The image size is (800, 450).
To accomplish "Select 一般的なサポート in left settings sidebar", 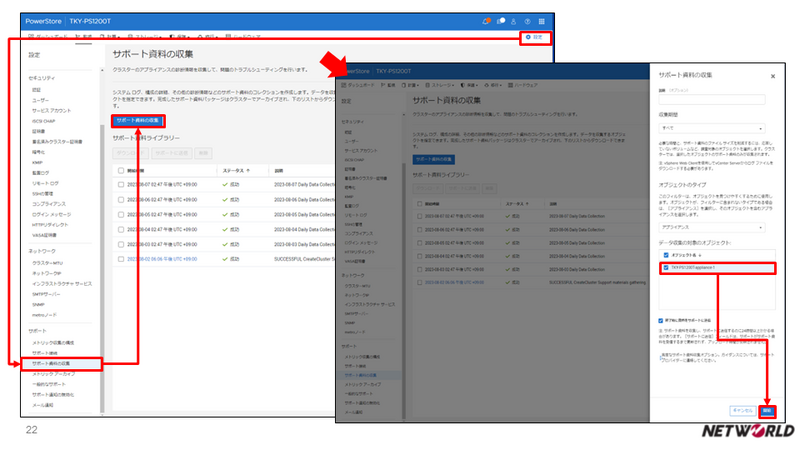I will (48, 384).
